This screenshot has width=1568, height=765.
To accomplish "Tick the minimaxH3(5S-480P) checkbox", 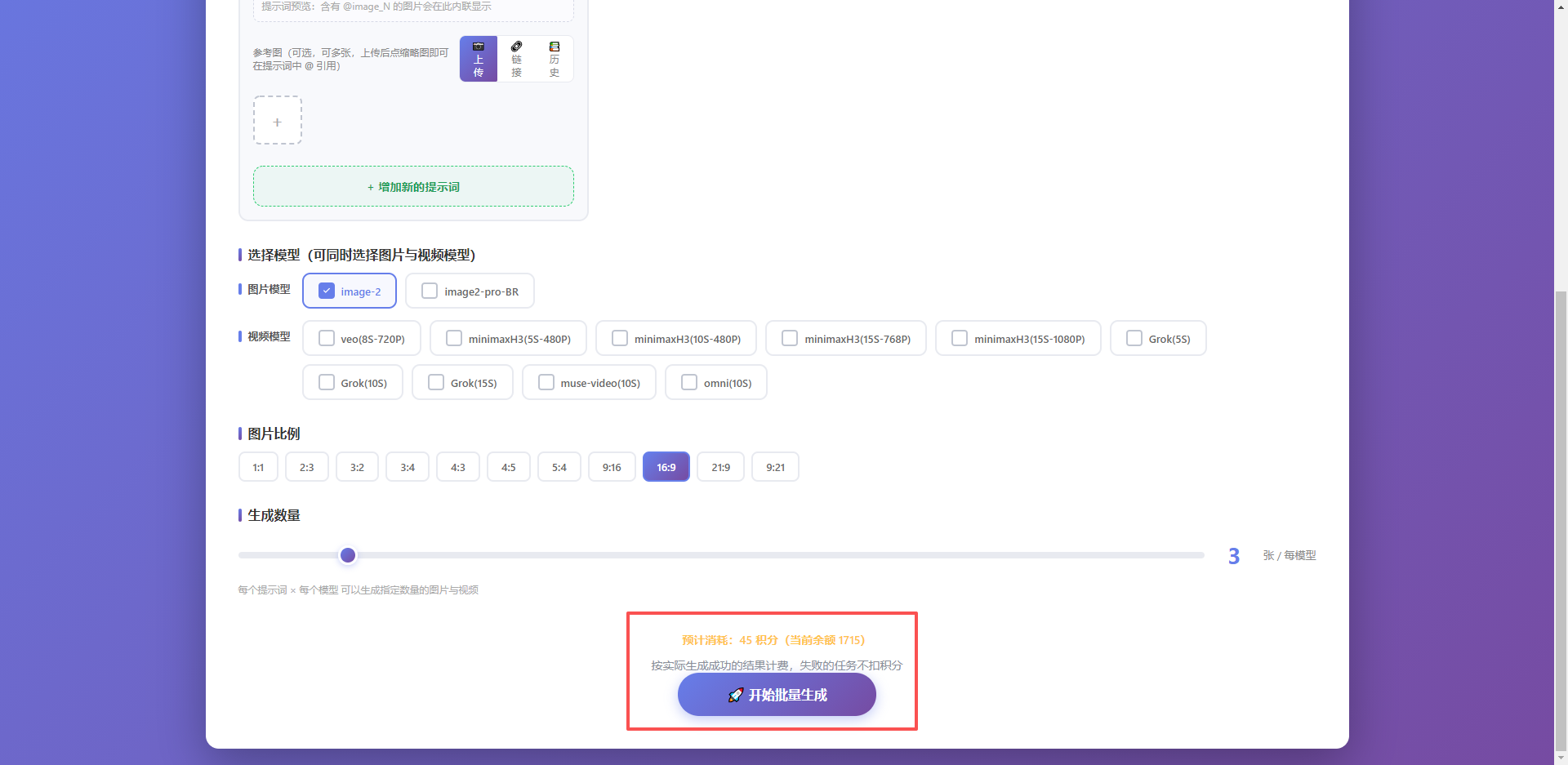I will (x=454, y=338).
